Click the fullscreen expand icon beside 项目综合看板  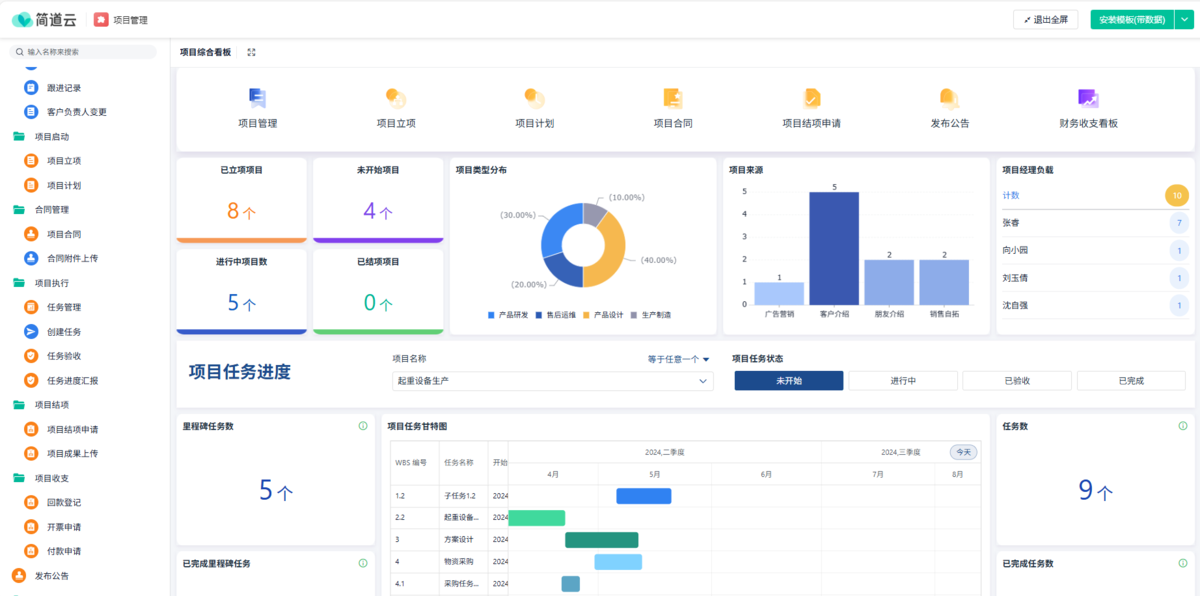(x=251, y=52)
